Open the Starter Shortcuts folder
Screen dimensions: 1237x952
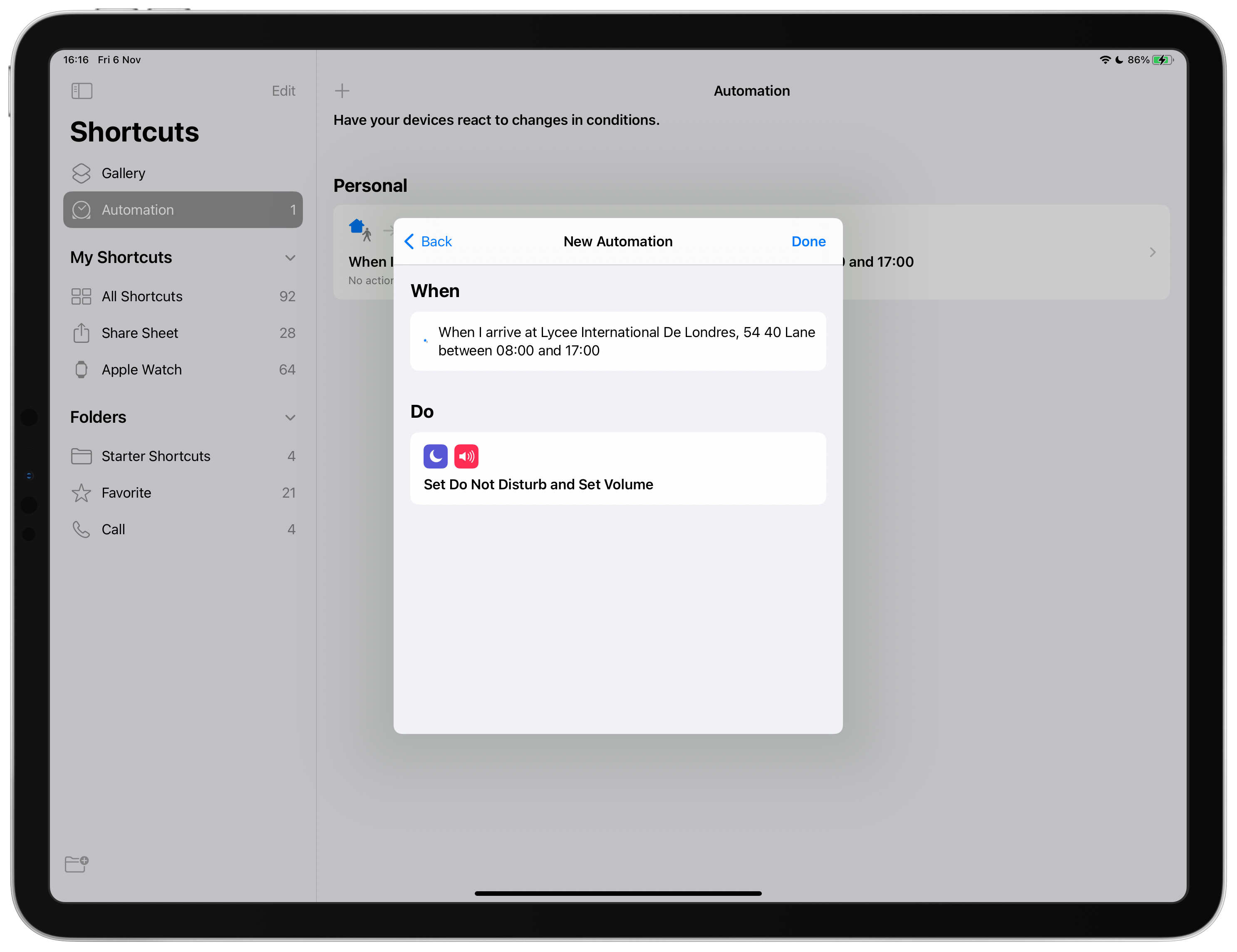(156, 456)
